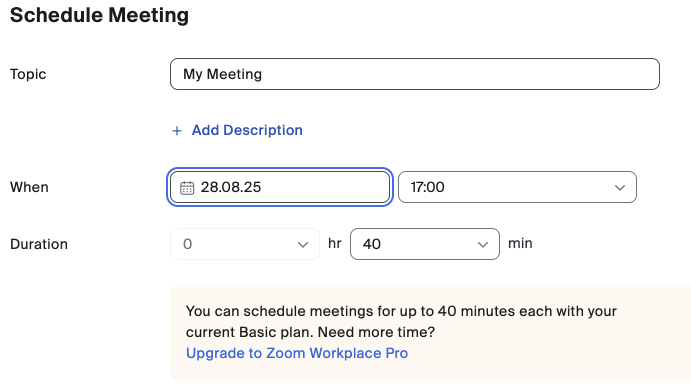This screenshot has height=388, width=691.
Task: Select the date field showing 28.08.25
Action: (x=280, y=187)
